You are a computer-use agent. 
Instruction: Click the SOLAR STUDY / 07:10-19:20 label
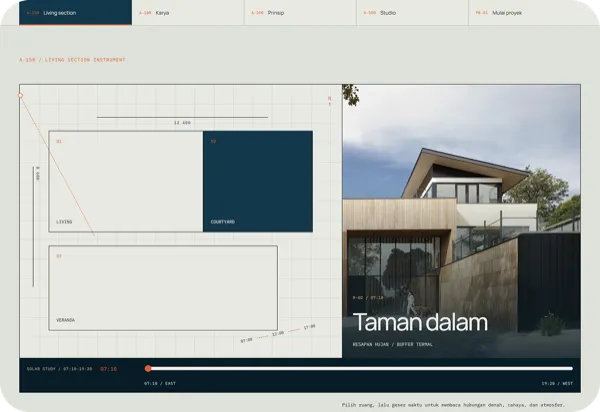(x=59, y=369)
